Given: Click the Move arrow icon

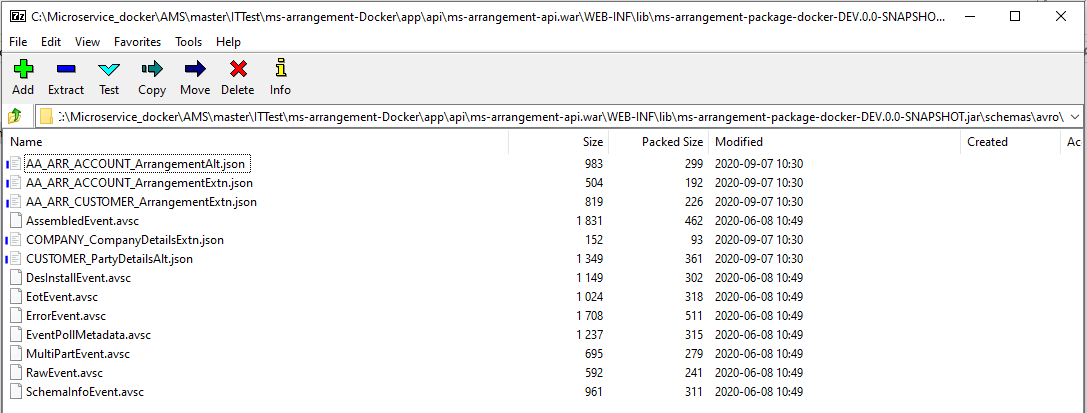Looking at the screenshot, I should tap(195, 69).
